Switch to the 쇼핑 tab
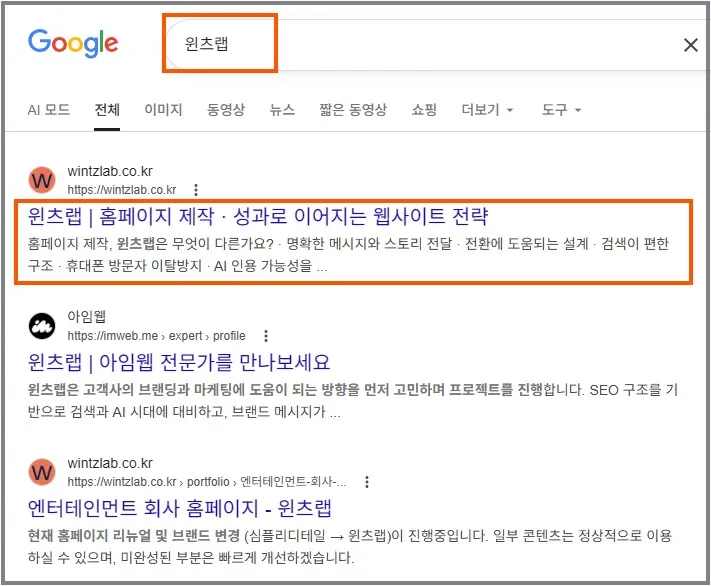The image size is (711, 586). click(424, 110)
